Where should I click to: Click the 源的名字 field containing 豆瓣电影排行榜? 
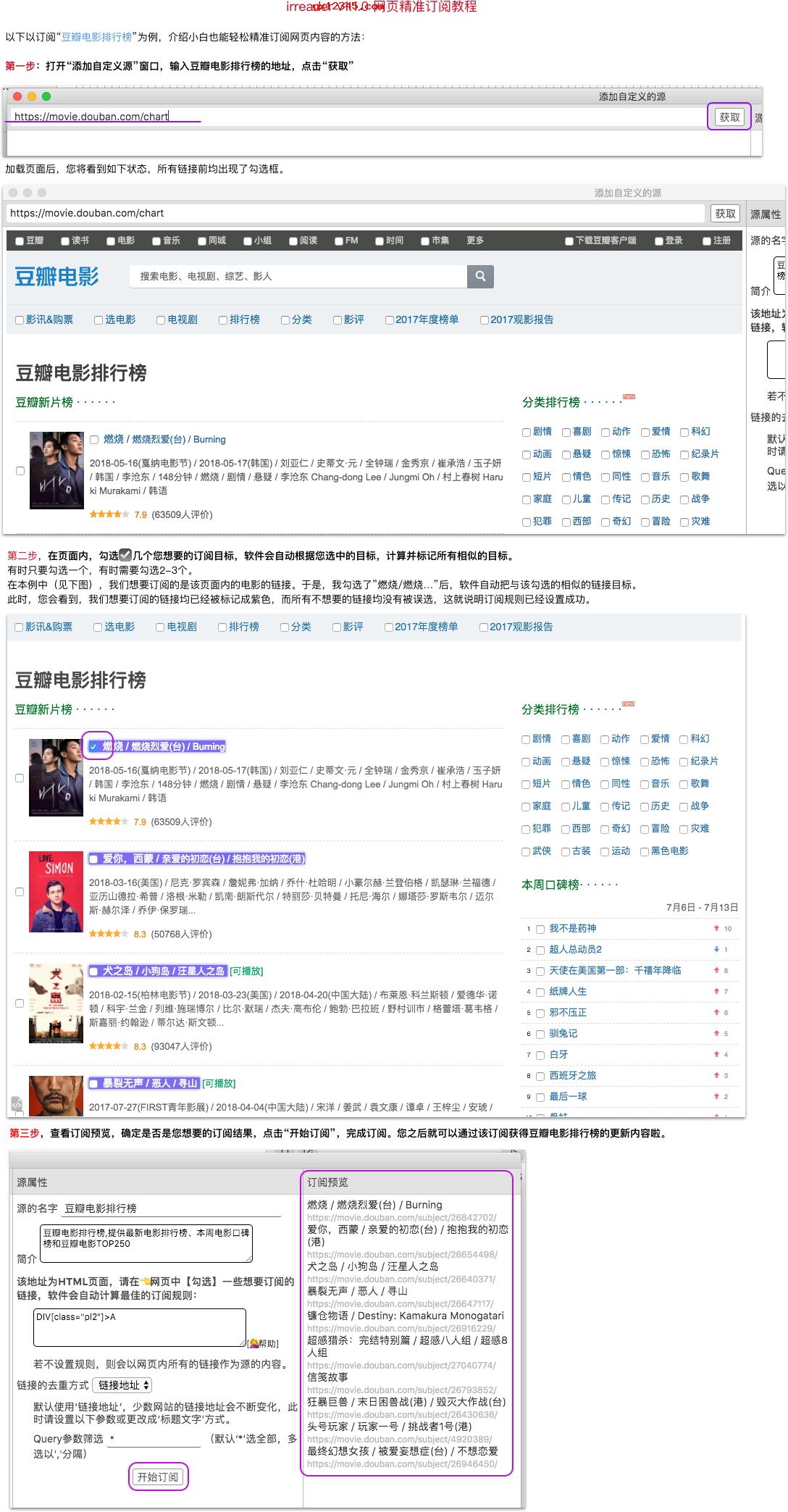172,1208
